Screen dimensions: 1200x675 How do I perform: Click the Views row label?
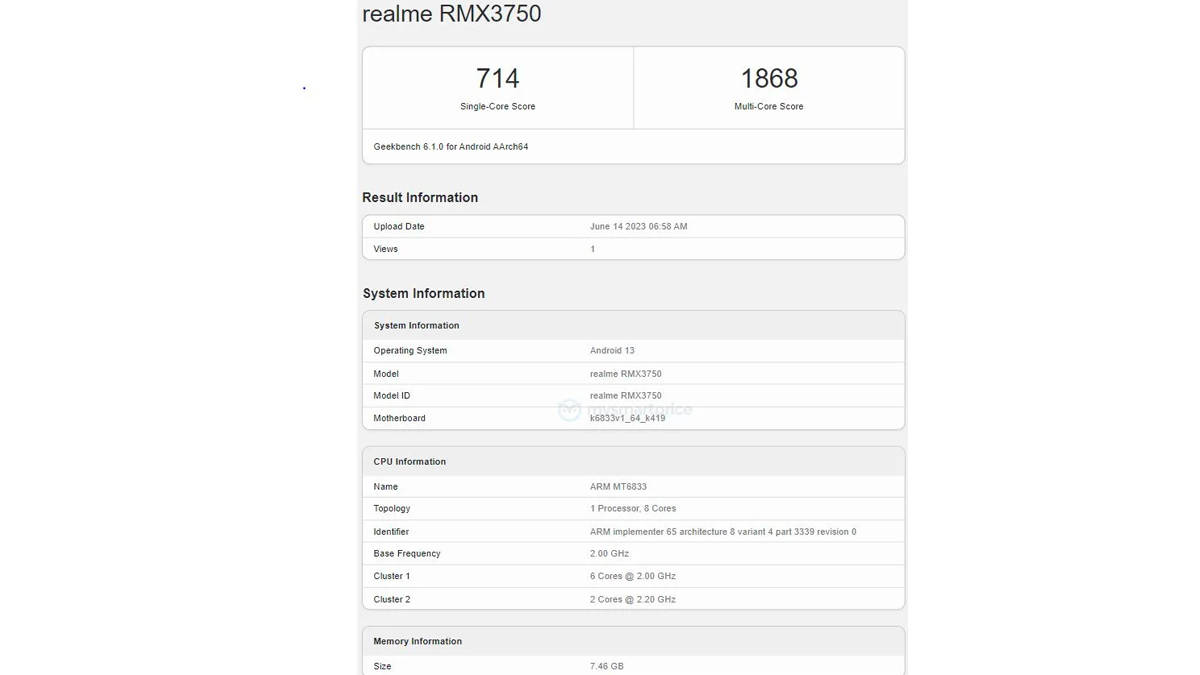pos(385,249)
